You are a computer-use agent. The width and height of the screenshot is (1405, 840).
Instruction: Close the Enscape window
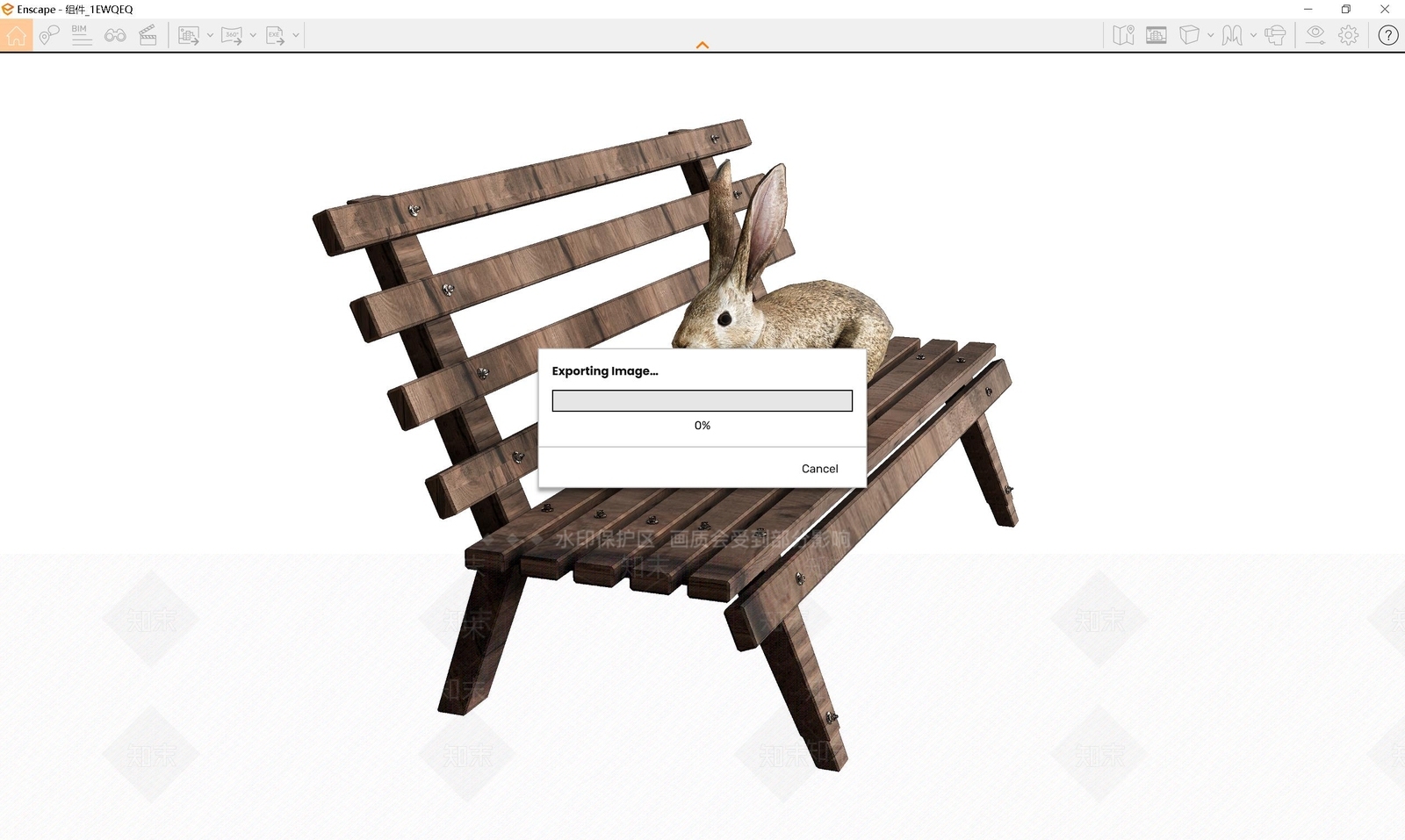(1385, 9)
